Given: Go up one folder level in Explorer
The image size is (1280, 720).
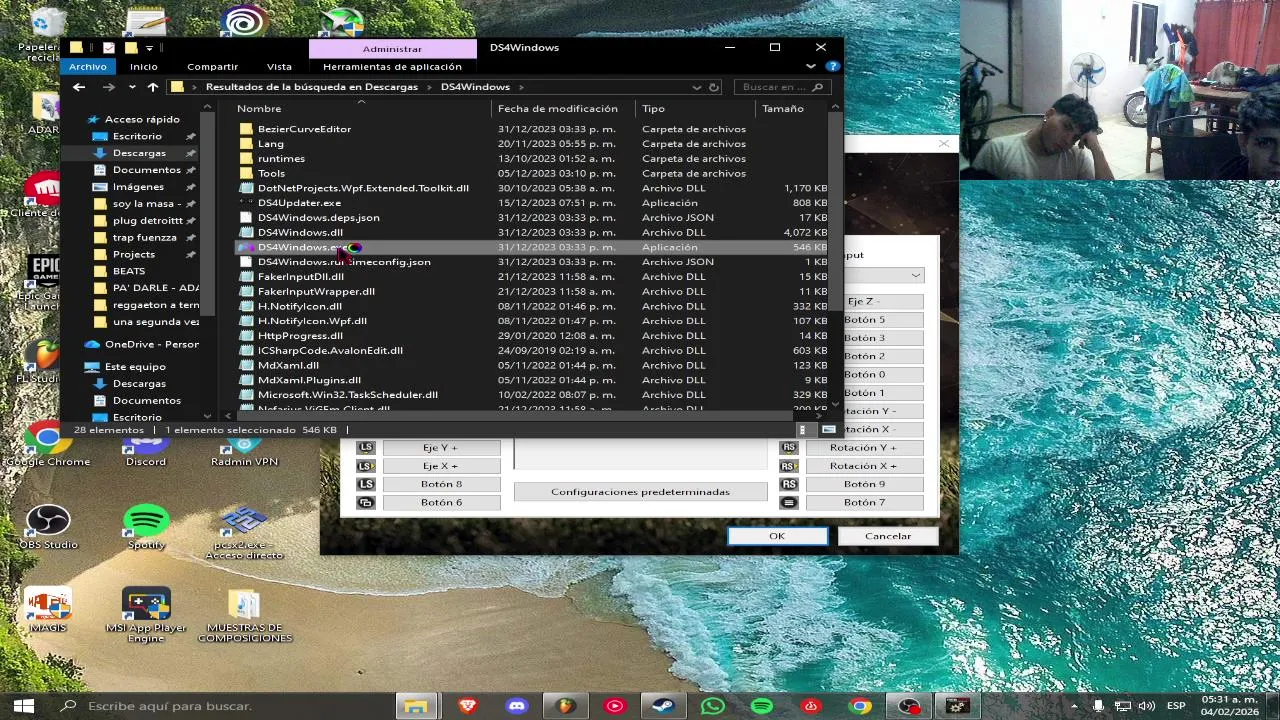Looking at the screenshot, I should [x=152, y=87].
